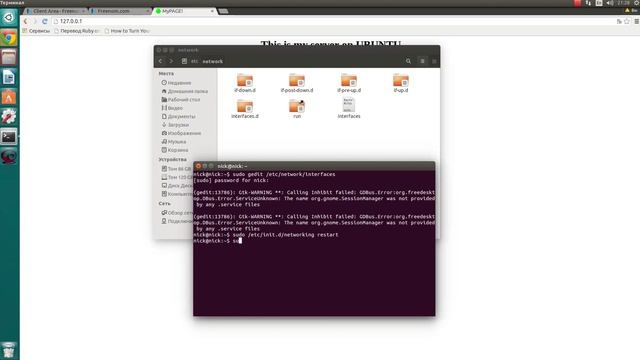Open Загрузки in the sidebar

coord(175,125)
